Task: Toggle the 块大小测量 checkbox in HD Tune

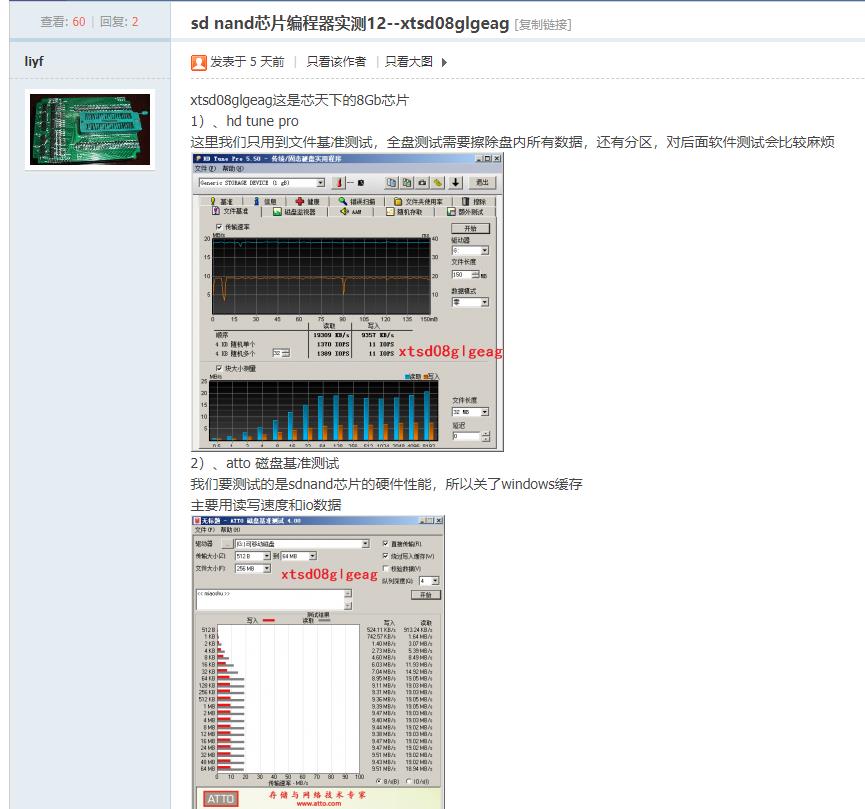Action: click(219, 368)
